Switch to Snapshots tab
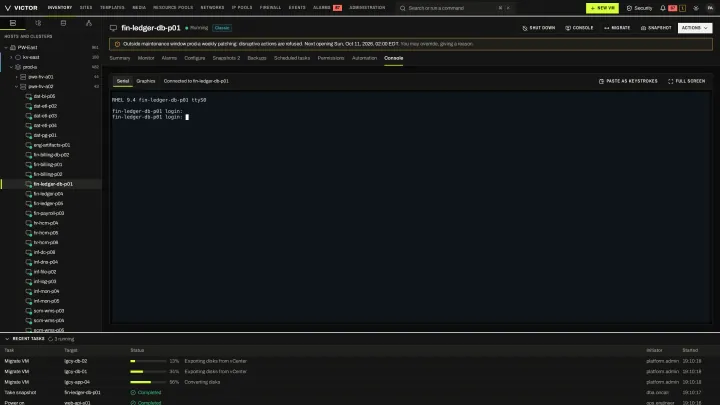Image resolution: width=720 pixels, height=405 pixels. click(226, 58)
